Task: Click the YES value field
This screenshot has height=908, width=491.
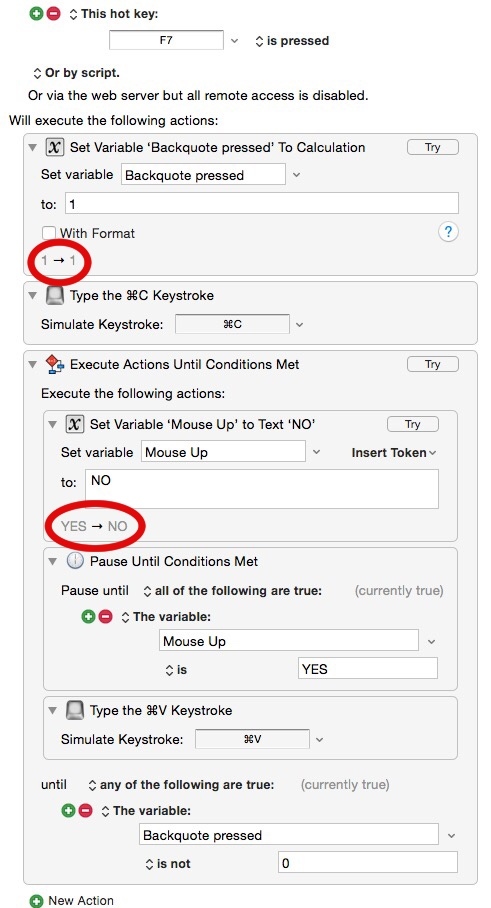Action: (x=368, y=669)
